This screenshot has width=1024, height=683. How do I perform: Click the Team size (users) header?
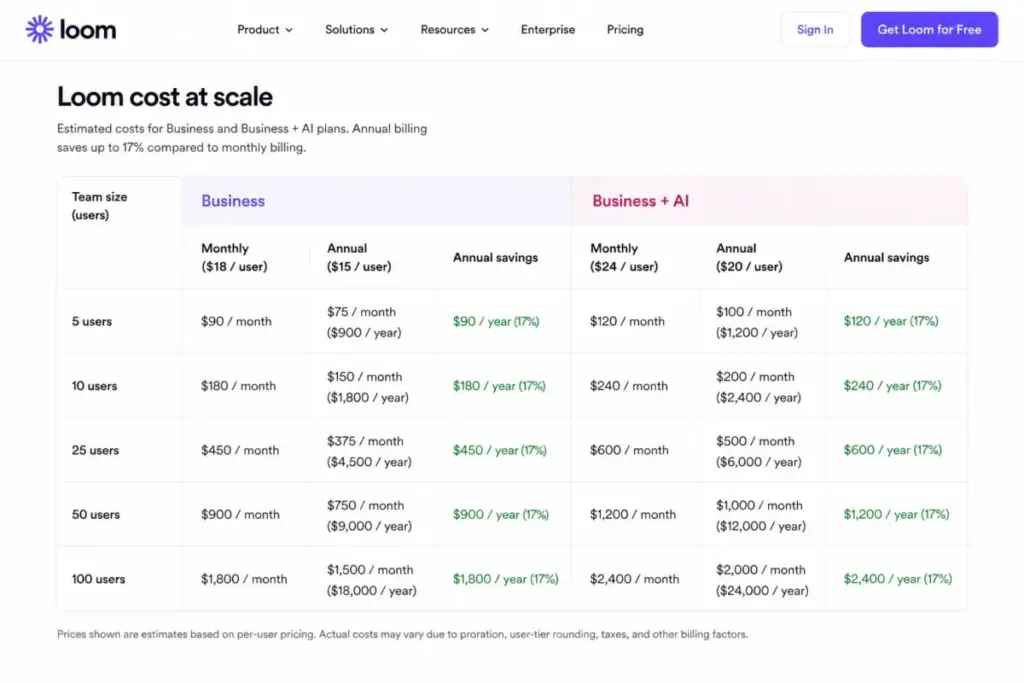pos(99,206)
